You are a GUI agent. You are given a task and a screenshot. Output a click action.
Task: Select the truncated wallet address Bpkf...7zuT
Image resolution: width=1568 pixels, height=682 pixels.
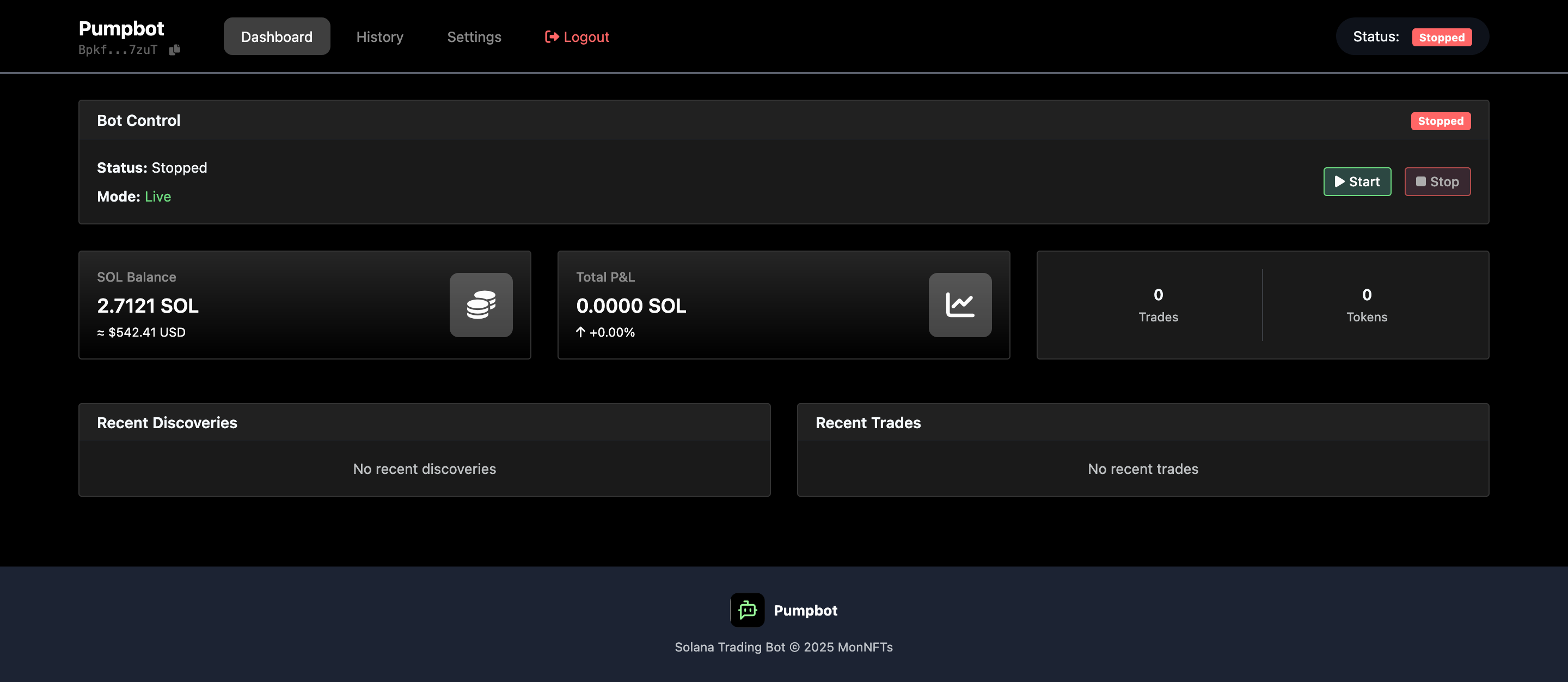coord(118,50)
